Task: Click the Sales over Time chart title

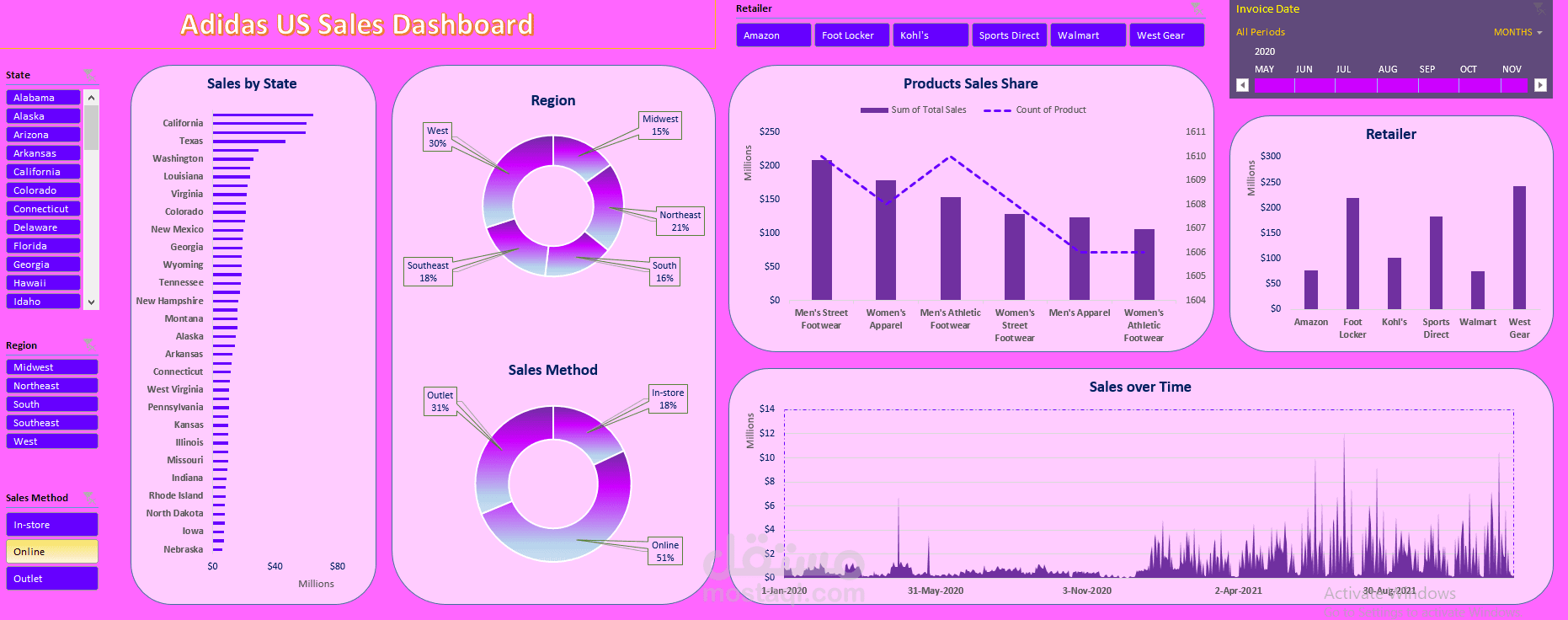Action: 1140,387
